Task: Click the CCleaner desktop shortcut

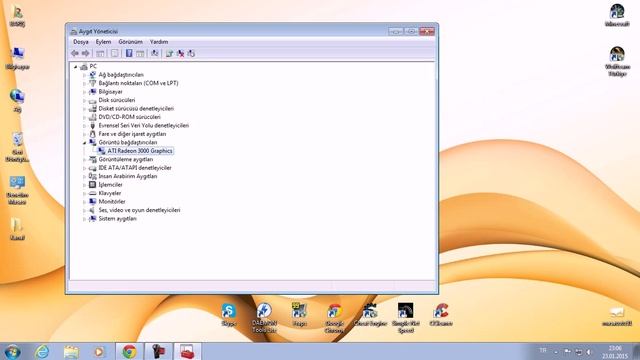Action: pos(441,314)
